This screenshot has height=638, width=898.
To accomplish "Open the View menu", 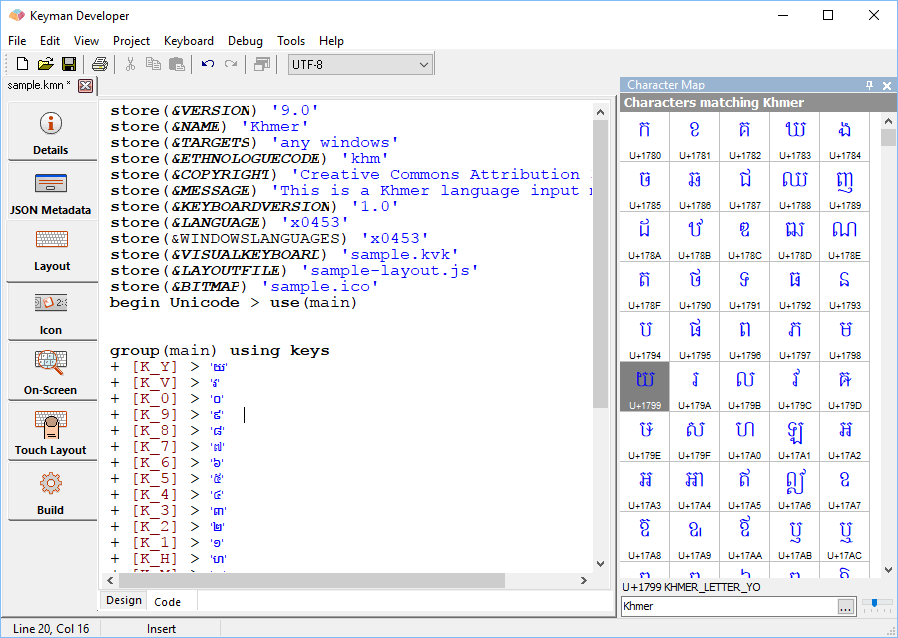I will point(86,41).
